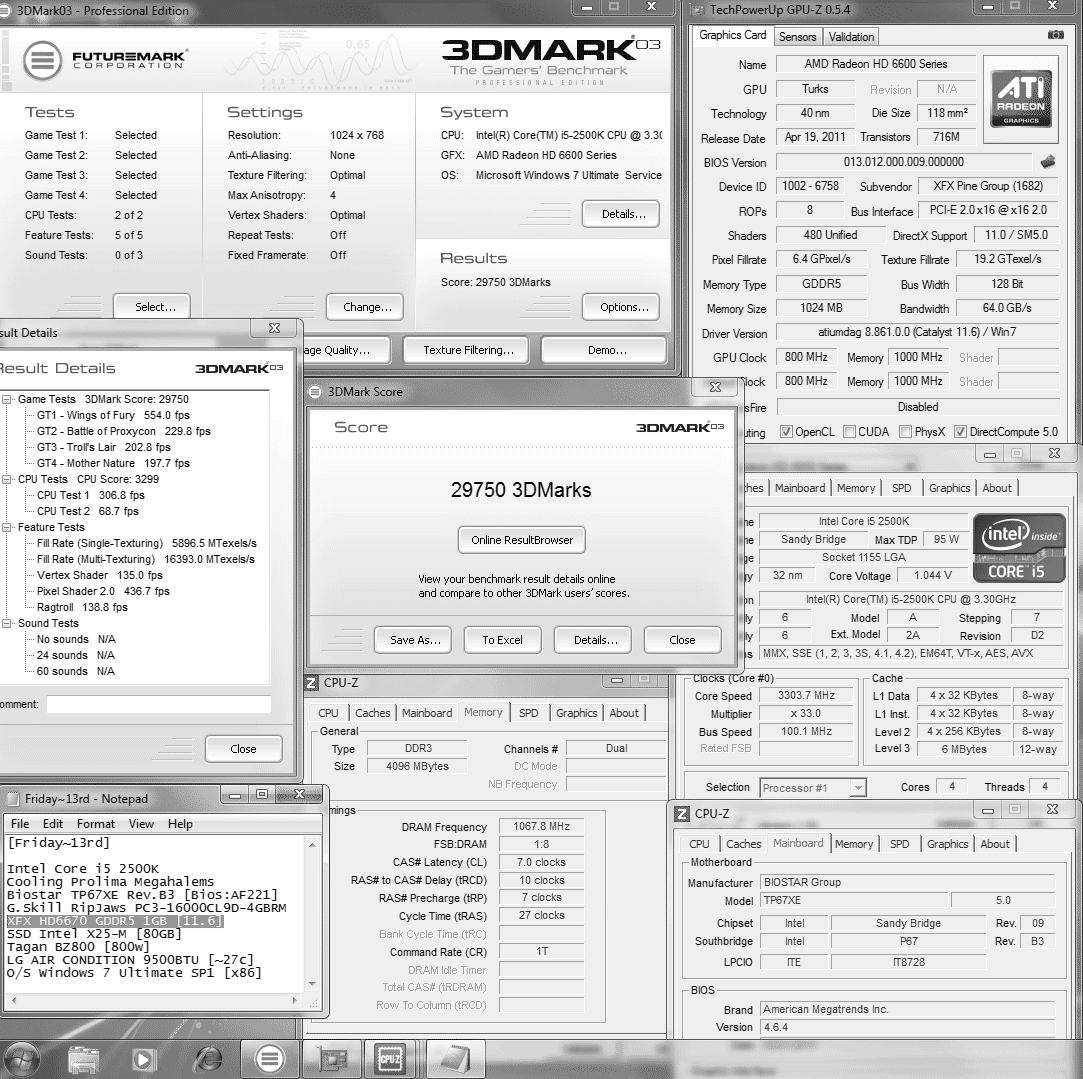
Task: Switch to 3DMark taskbar icon
Action: pyautogui.click(x=269, y=1059)
